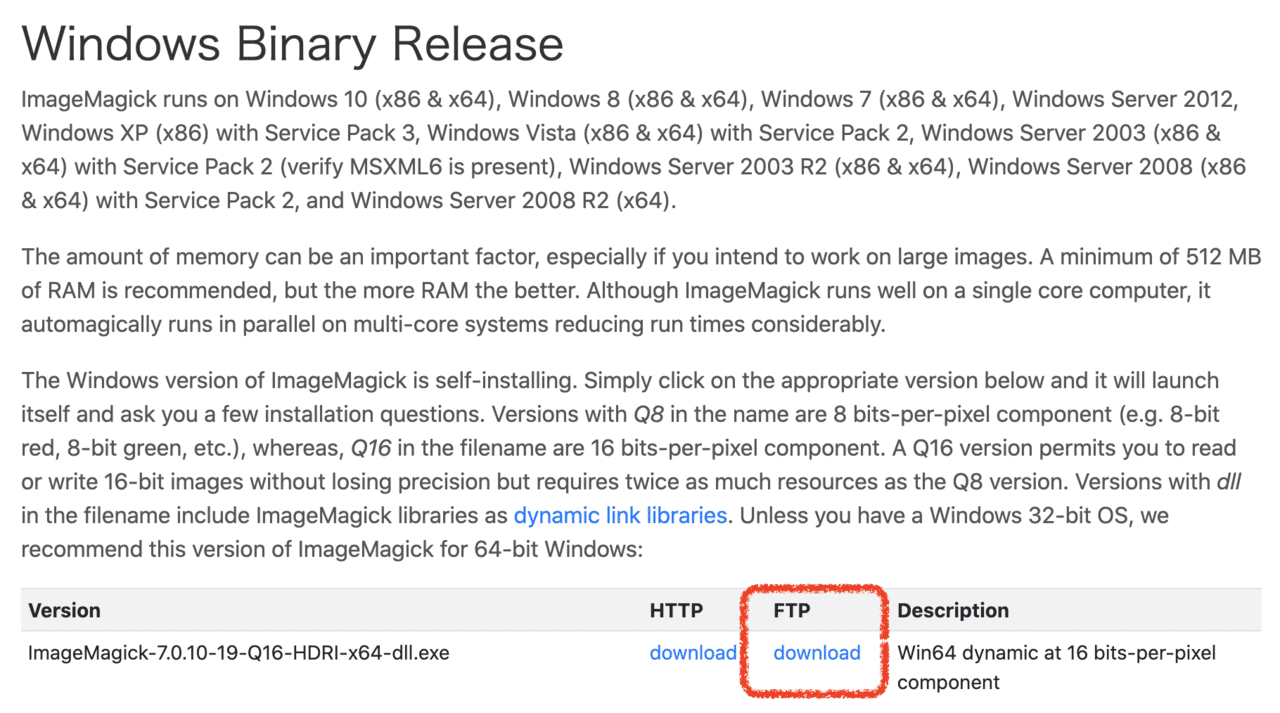Screen dimensions: 1280x713
Task: Open the dynamic link libraries link
Action: pyautogui.click(x=620, y=516)
